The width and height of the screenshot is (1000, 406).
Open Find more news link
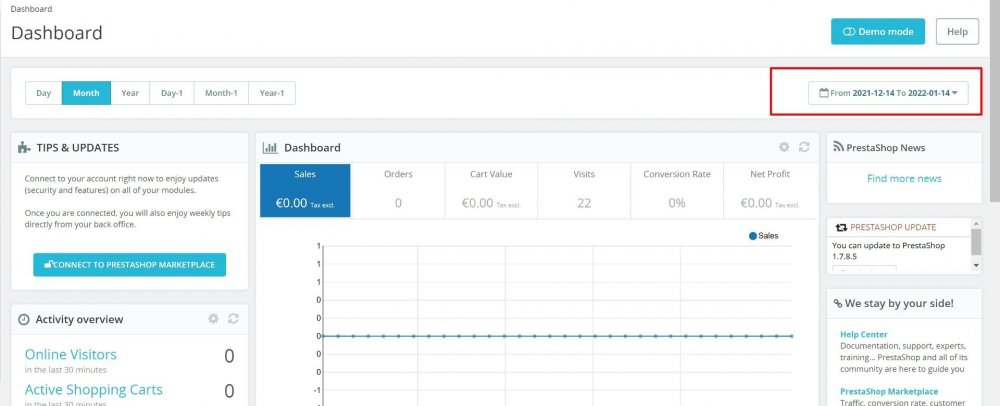click(904, 178)
